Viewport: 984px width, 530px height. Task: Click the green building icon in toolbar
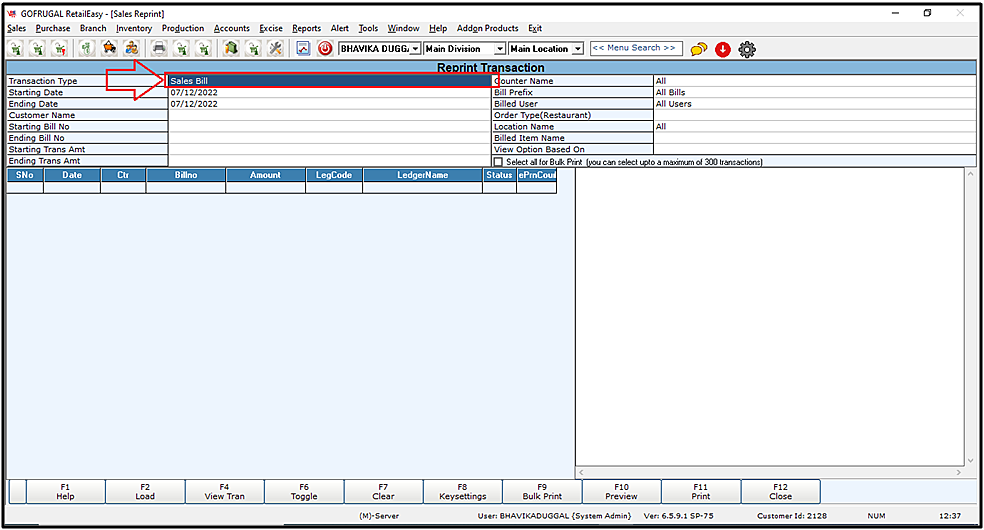point(230,48)
